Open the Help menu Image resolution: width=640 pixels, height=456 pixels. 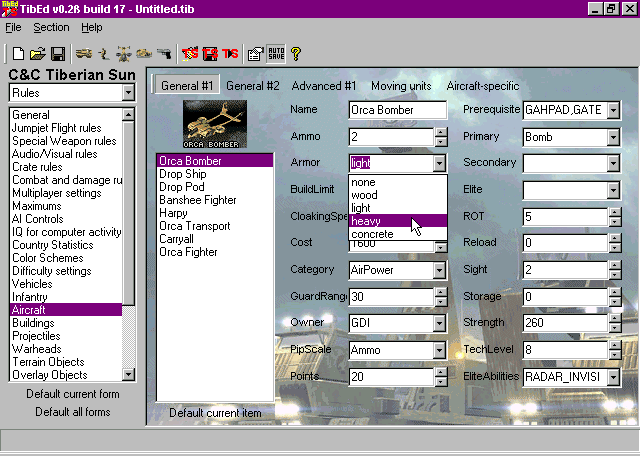pos(91,27)
